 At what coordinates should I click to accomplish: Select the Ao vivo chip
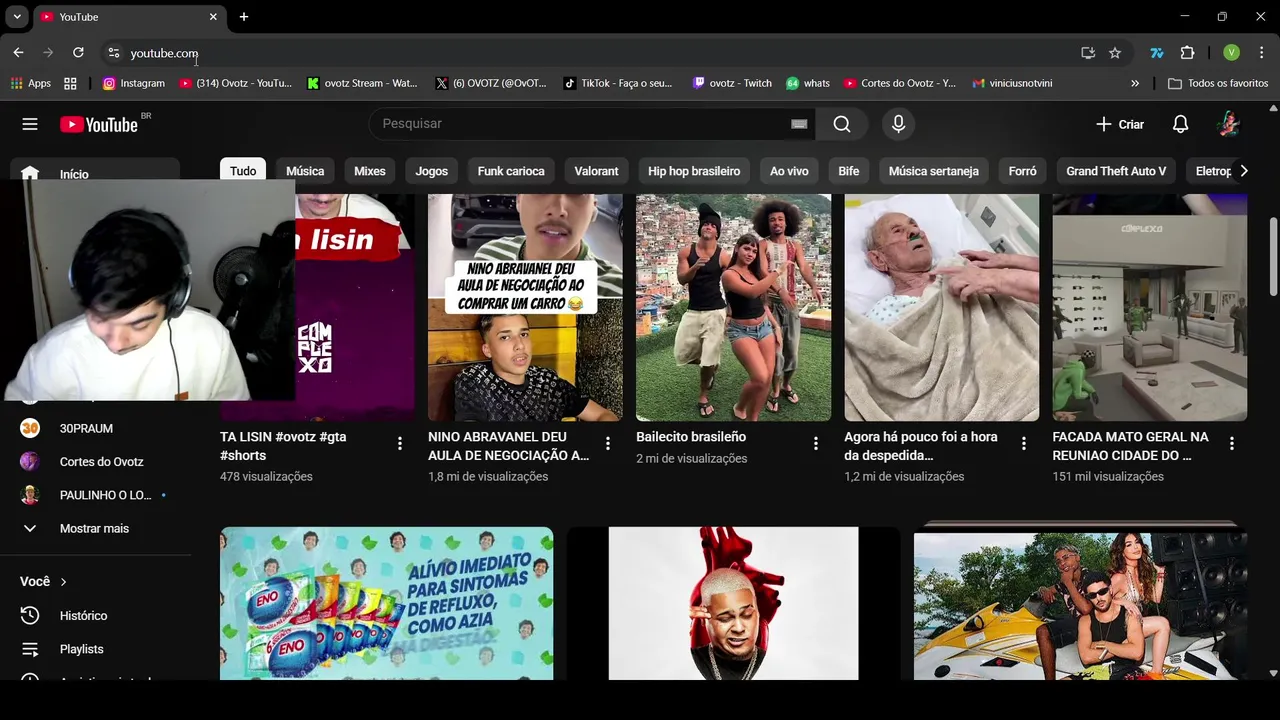[x=789, y=171]
